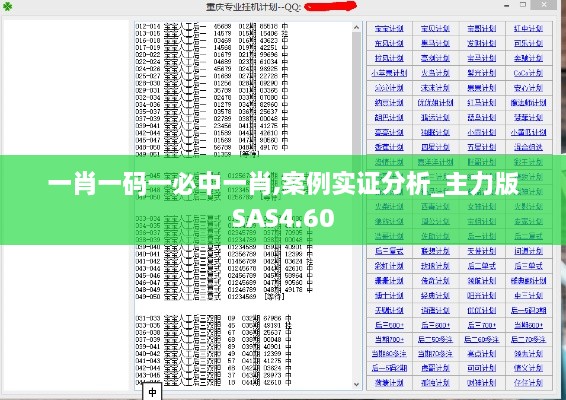Screen dimensions: 566x400
Task: Select the 四星计划 link
Action: click(435, 147)
